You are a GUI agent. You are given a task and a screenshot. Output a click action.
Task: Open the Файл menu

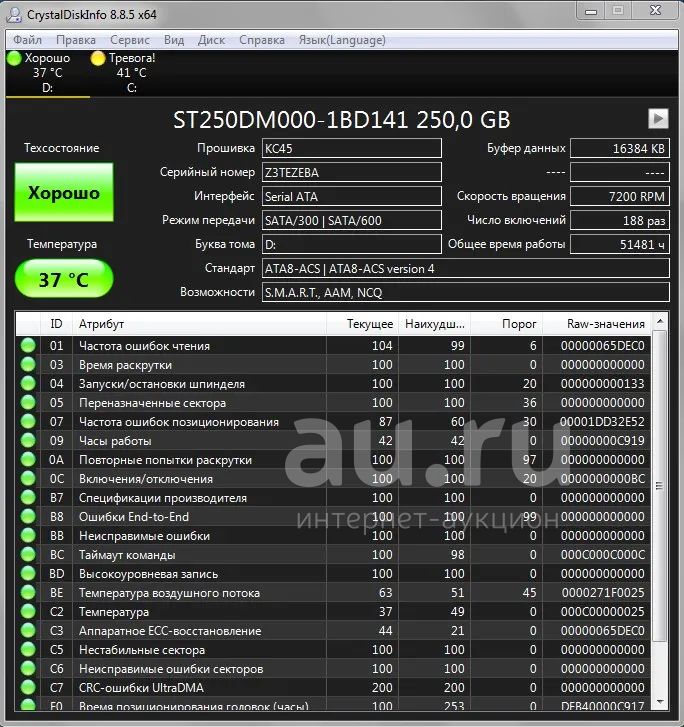pos(27,40)
